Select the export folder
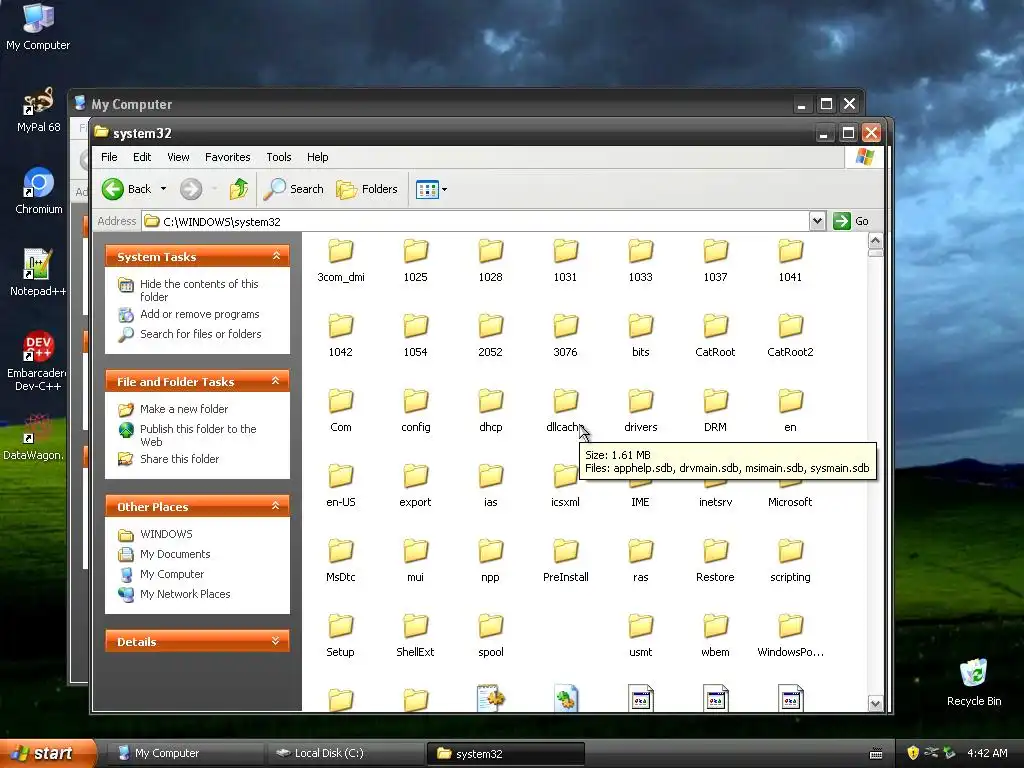Image resolution: width=1024 pixels, height=768 pixels. (415, 486)
